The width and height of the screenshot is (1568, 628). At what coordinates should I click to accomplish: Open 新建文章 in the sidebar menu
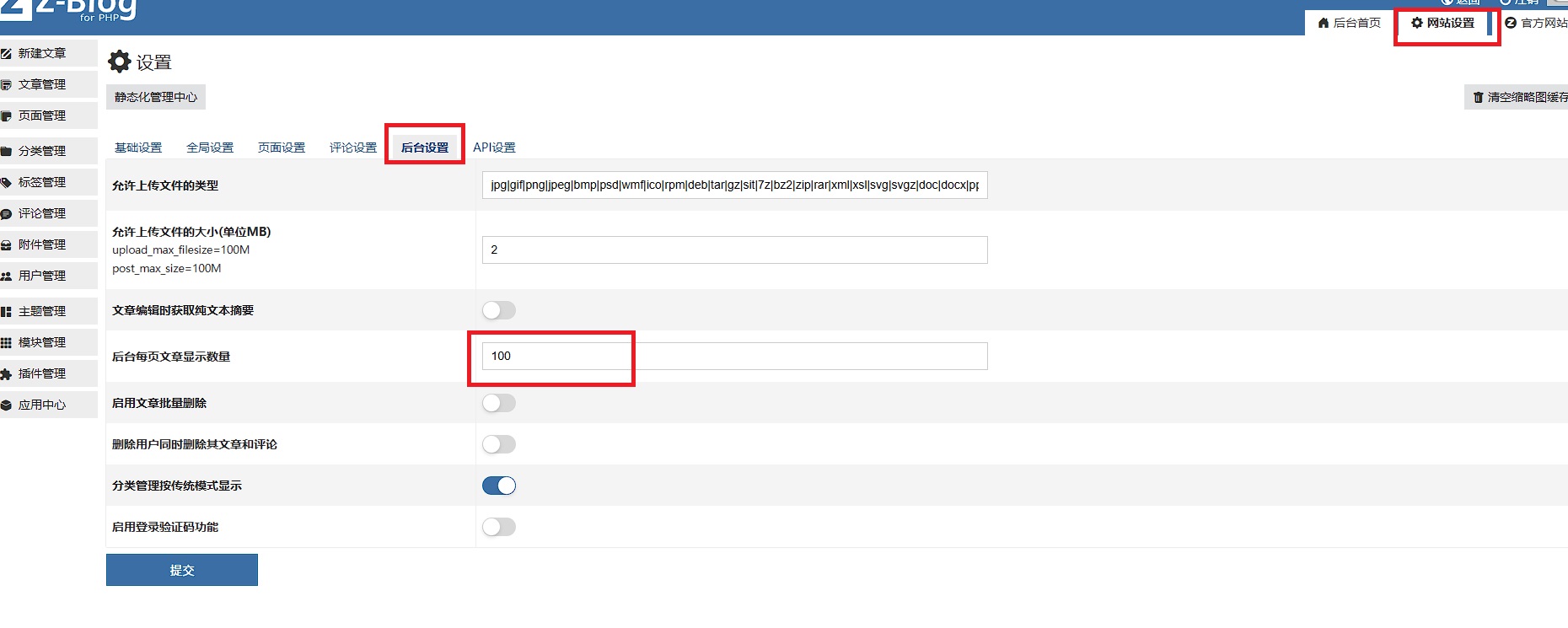pos(49,53)
